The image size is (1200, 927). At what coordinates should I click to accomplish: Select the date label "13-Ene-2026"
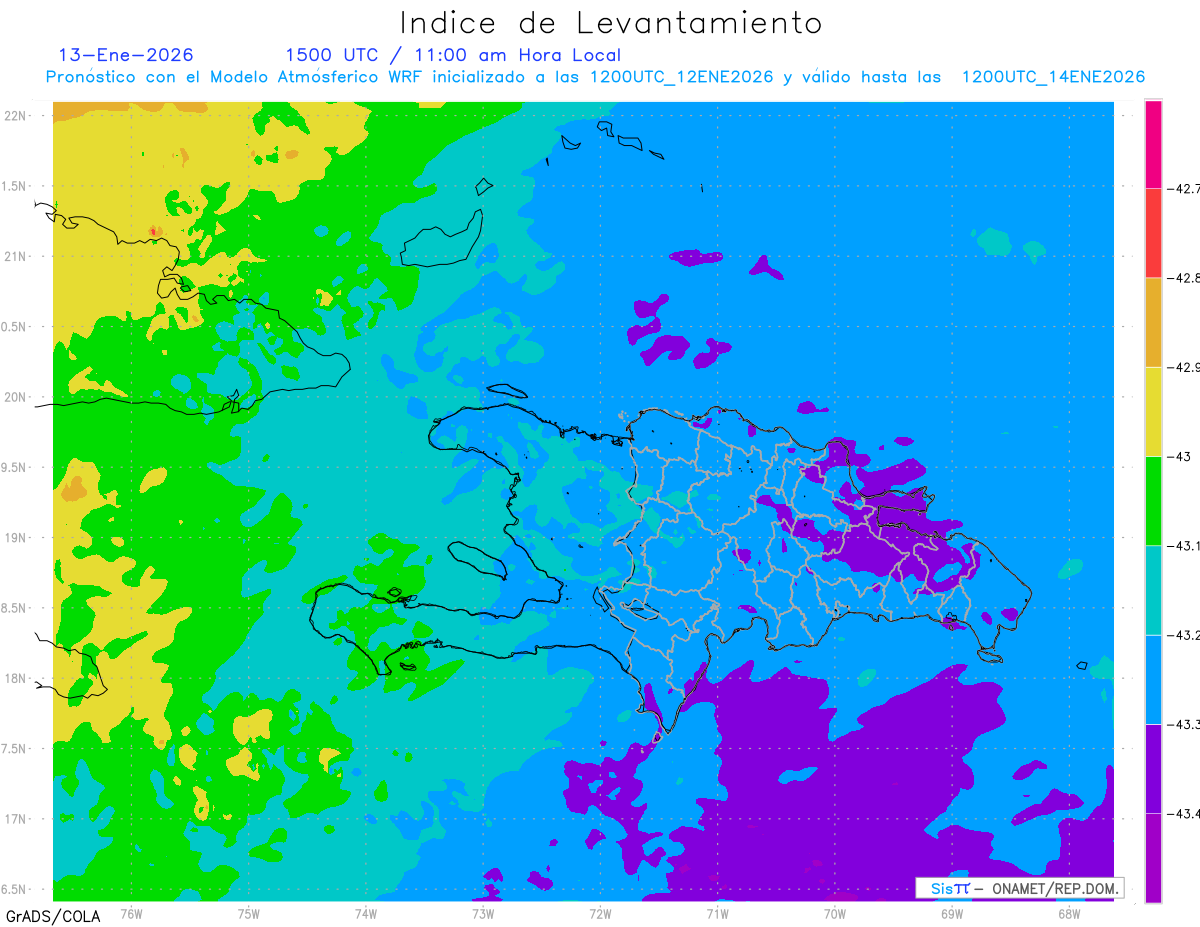coord(126,55)
